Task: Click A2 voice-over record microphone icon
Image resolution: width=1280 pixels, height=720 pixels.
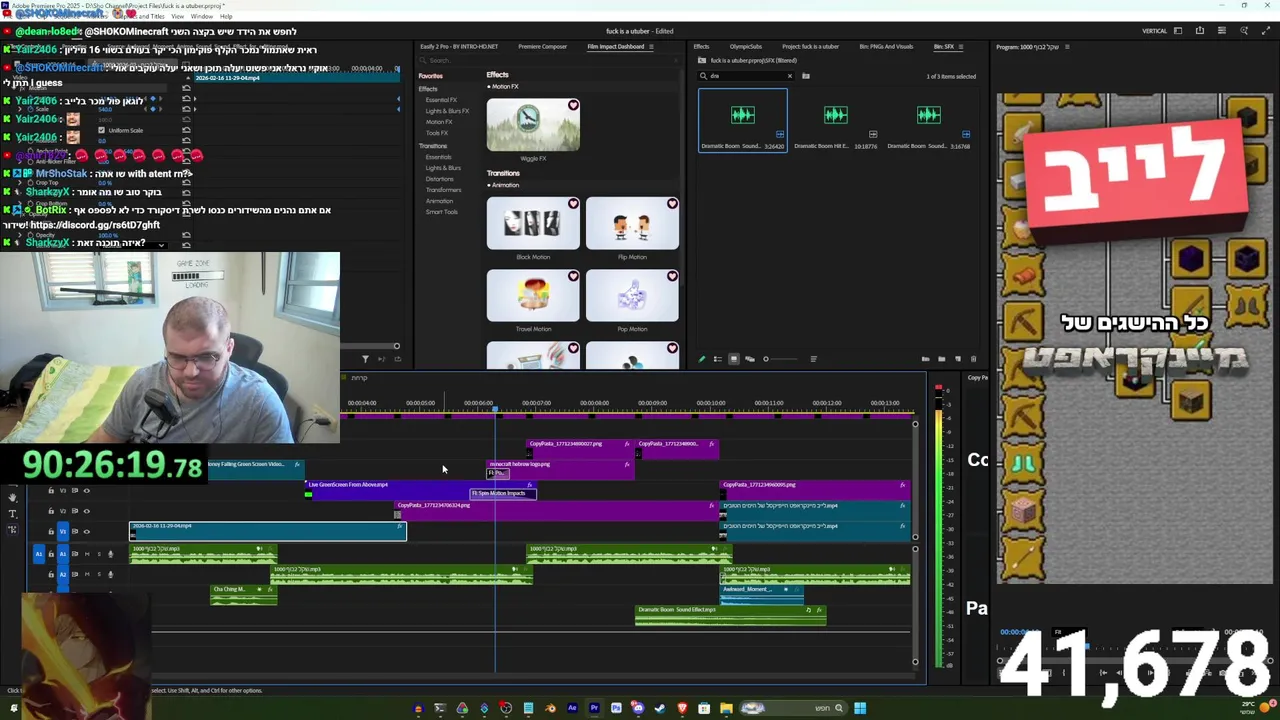Action: click(110, 574)
